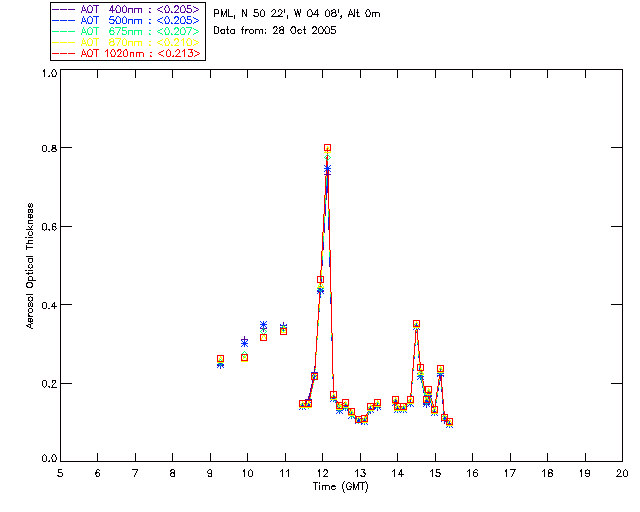Click the y-axis tick label 0.6
This screenshot has width=640, height=512.
[49, 227]
